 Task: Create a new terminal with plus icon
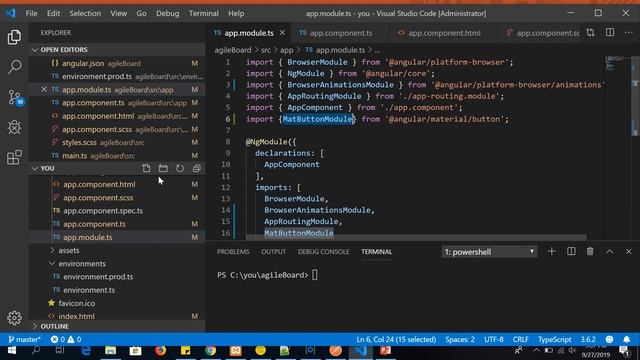coord(551,251)
